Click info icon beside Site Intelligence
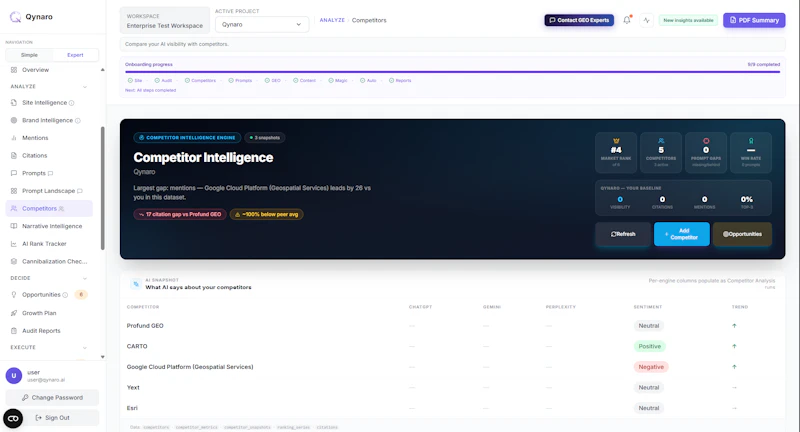The image size is (800, 432). pos(71,103)
